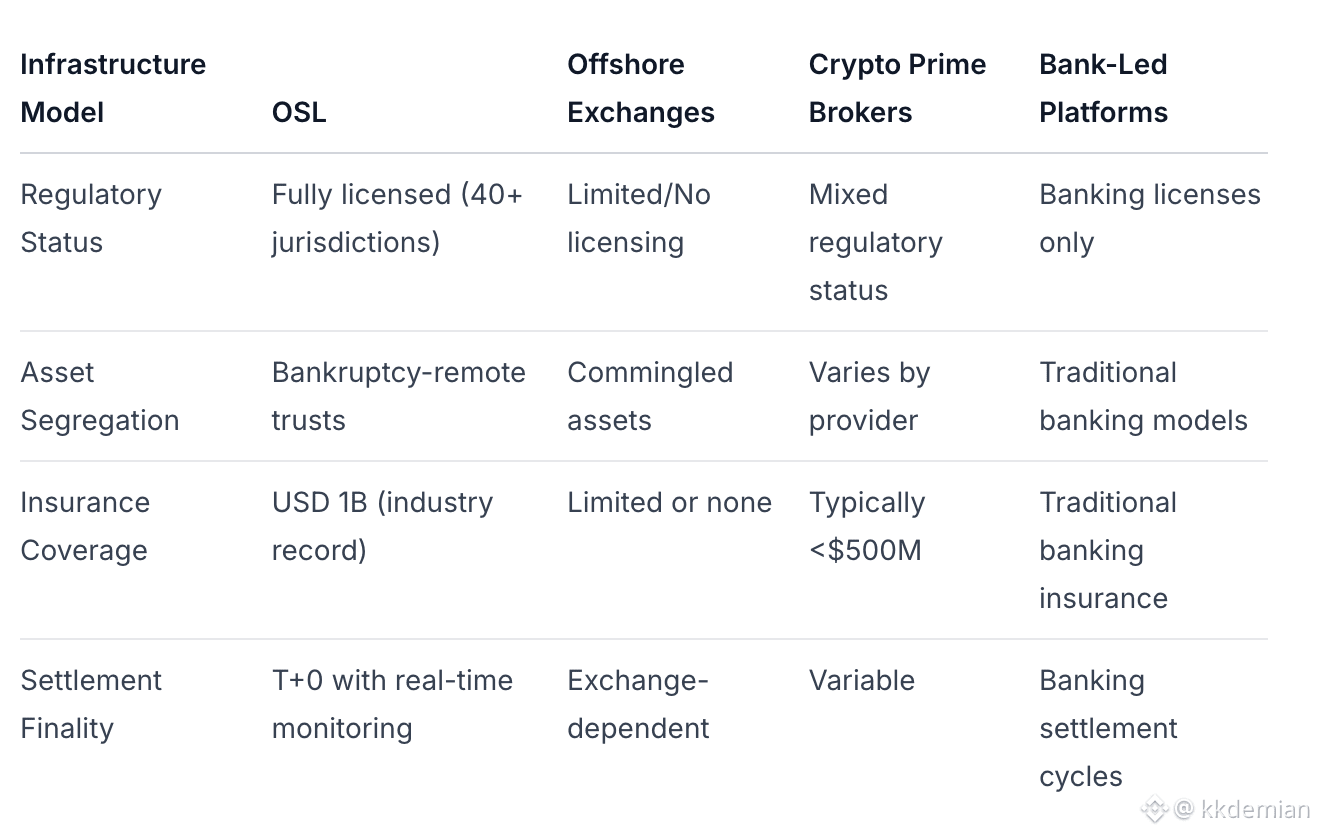Click the Crypto Prime Brokers header

(x=897, y=88)
